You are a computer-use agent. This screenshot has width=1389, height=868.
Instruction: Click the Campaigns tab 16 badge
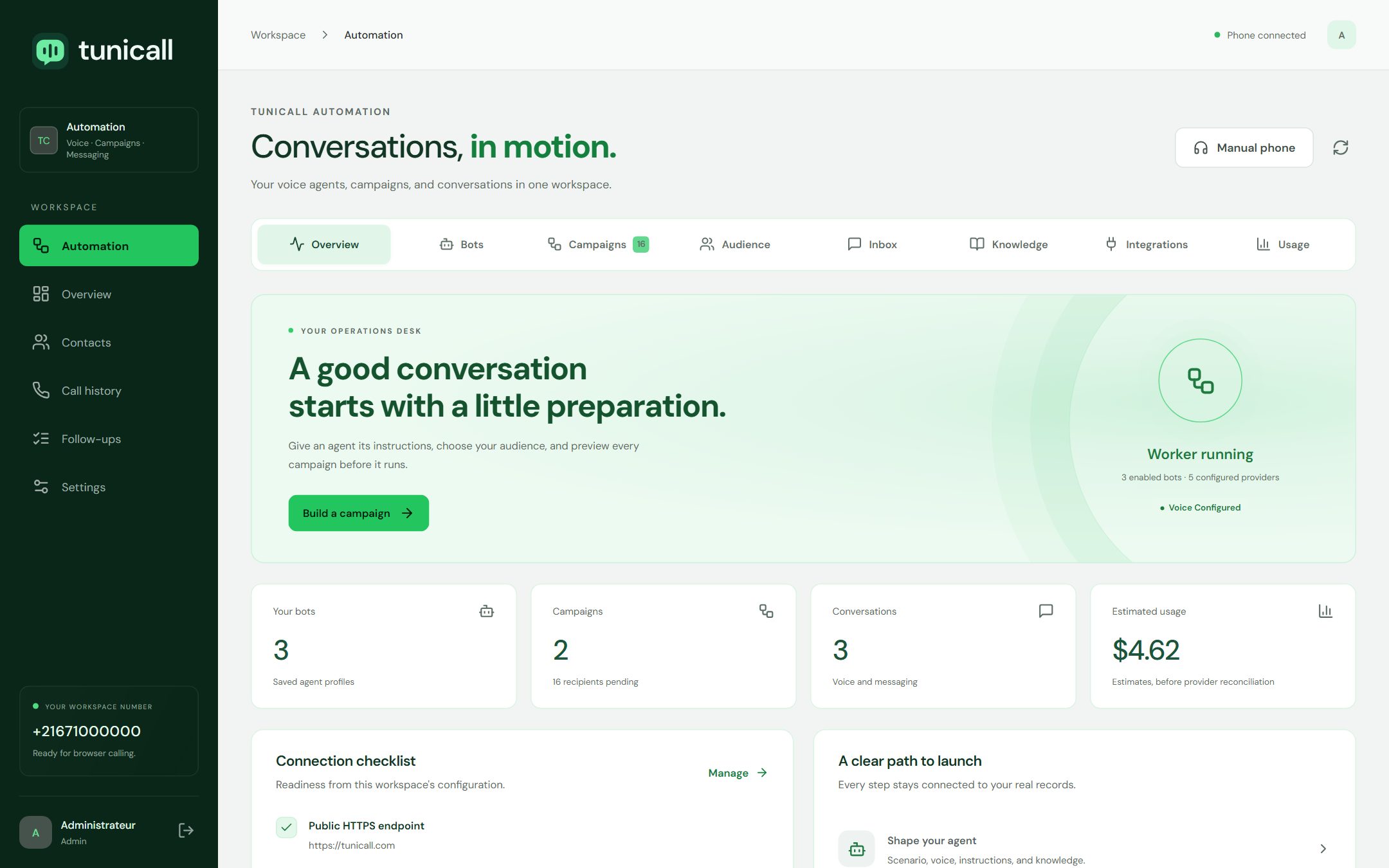(641, 244)
